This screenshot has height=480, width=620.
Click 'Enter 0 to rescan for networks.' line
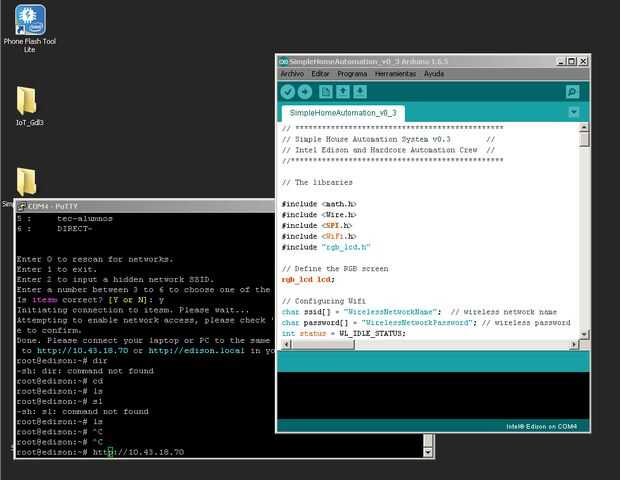(95, 259)
